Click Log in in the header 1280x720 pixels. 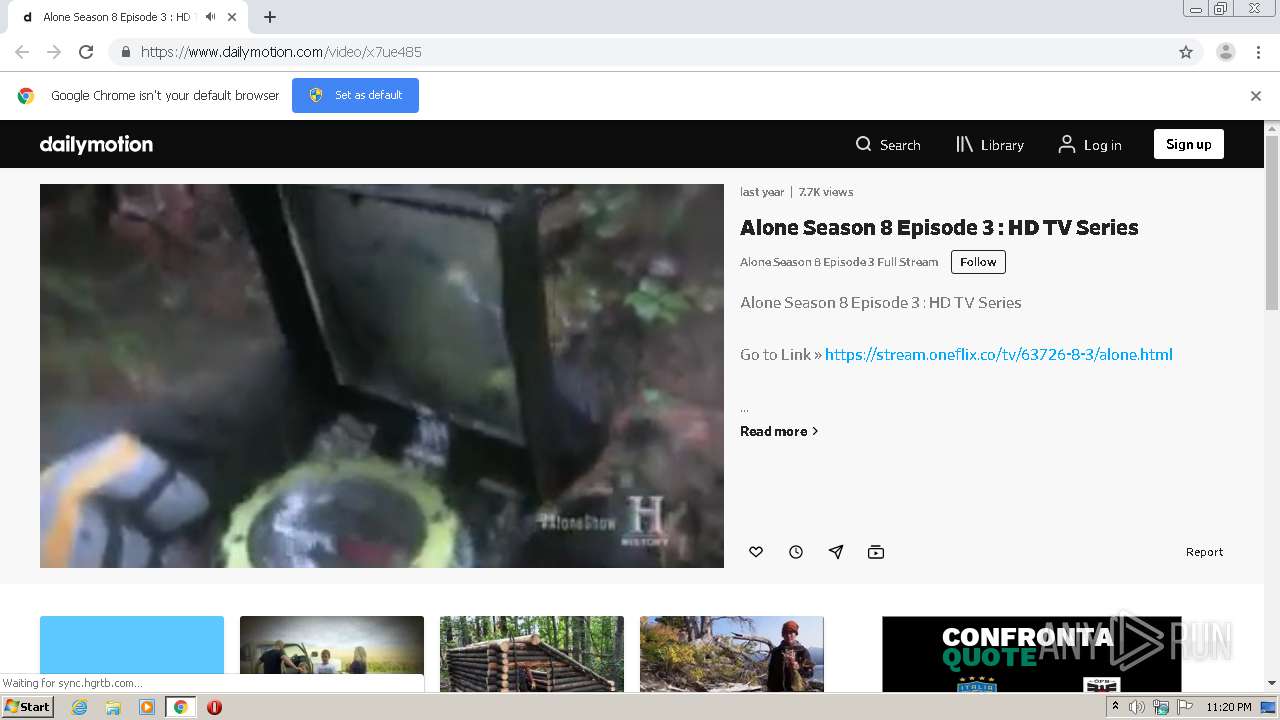[1089, 144]
